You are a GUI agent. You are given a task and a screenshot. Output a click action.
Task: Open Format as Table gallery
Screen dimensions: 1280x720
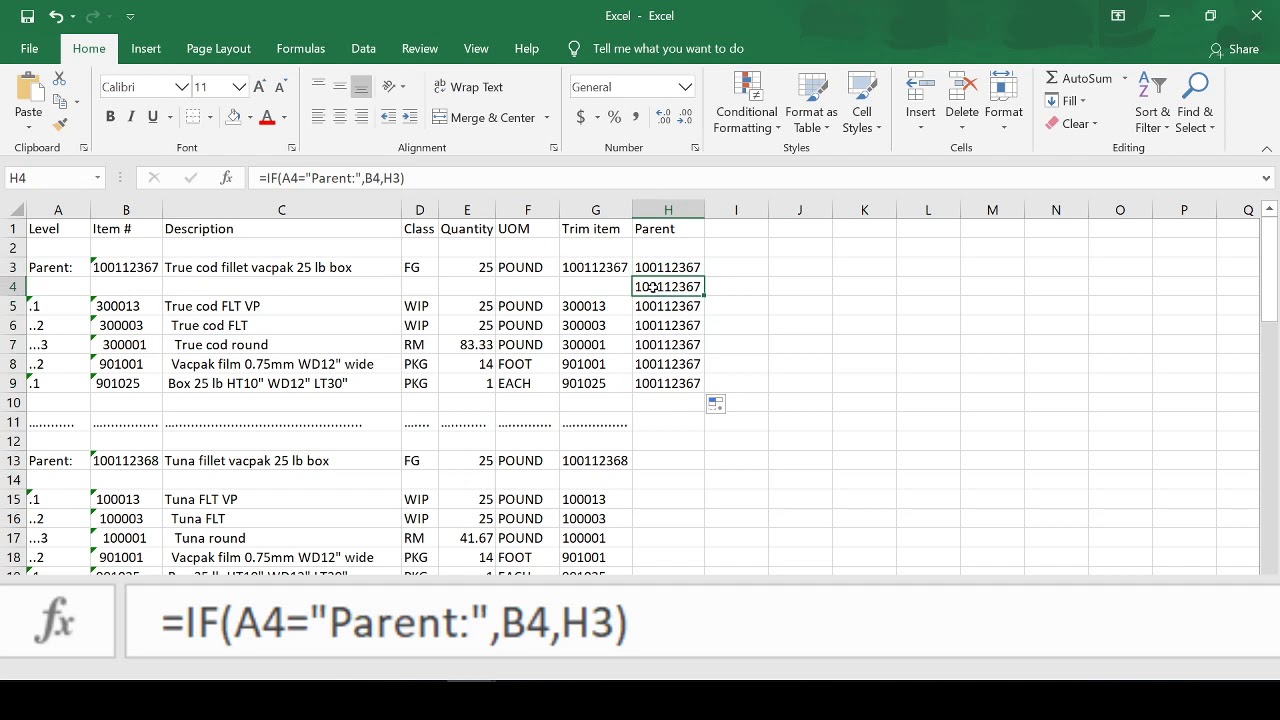pos(811,102)
